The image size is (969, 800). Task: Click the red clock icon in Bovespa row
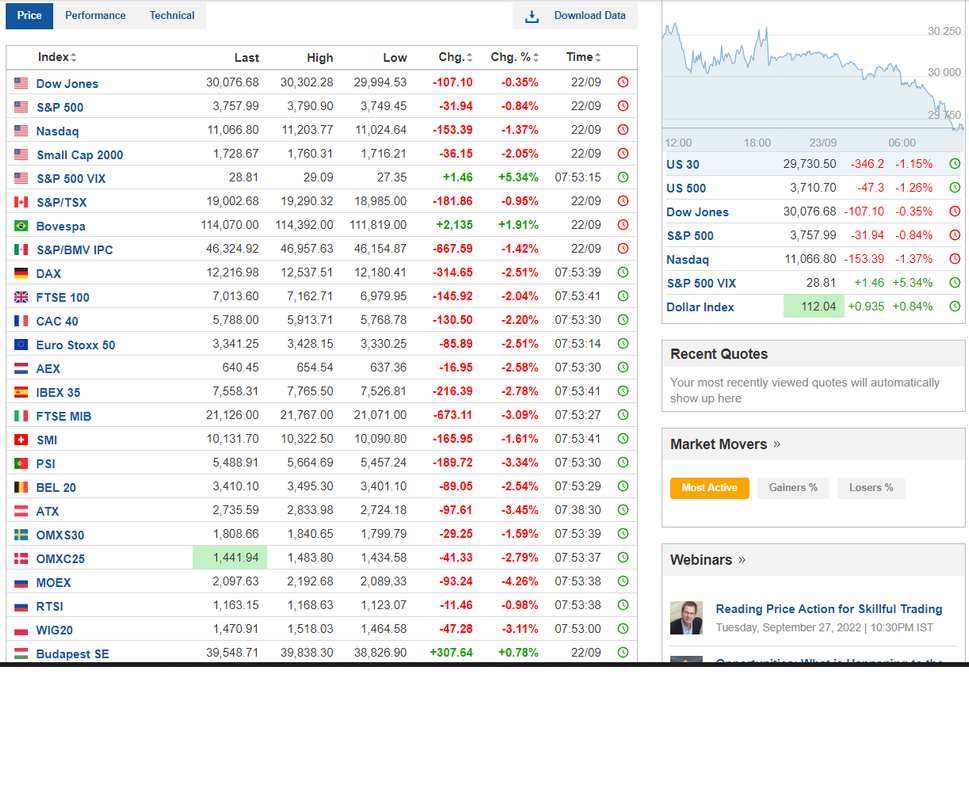pos(623,225)
